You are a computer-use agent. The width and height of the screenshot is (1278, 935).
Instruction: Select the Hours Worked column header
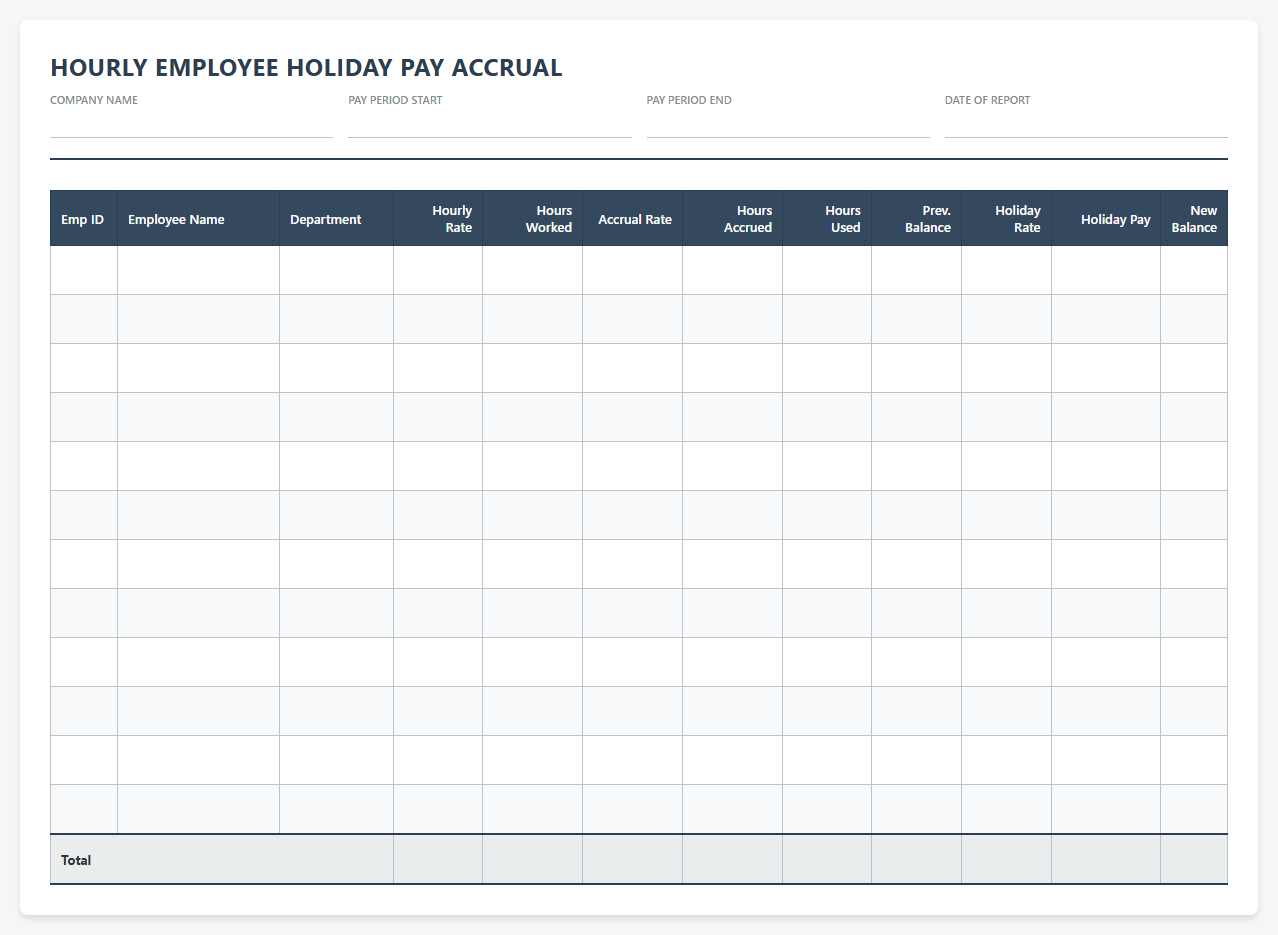tap(533, 219)
